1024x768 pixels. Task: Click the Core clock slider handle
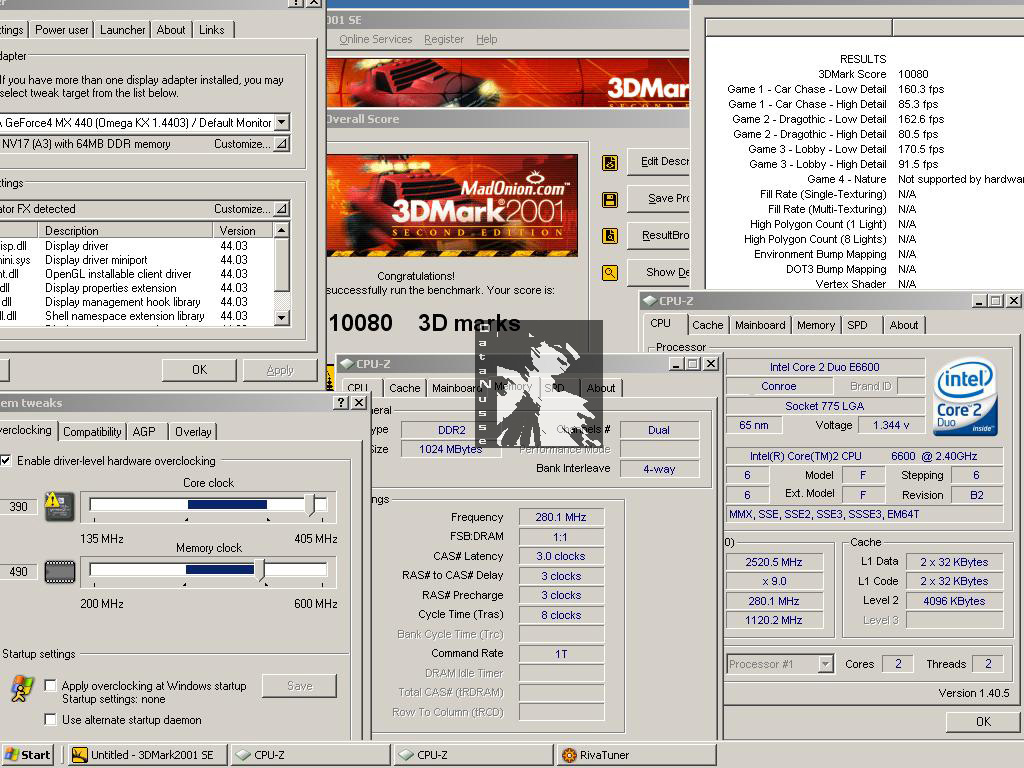click(310, 505)
